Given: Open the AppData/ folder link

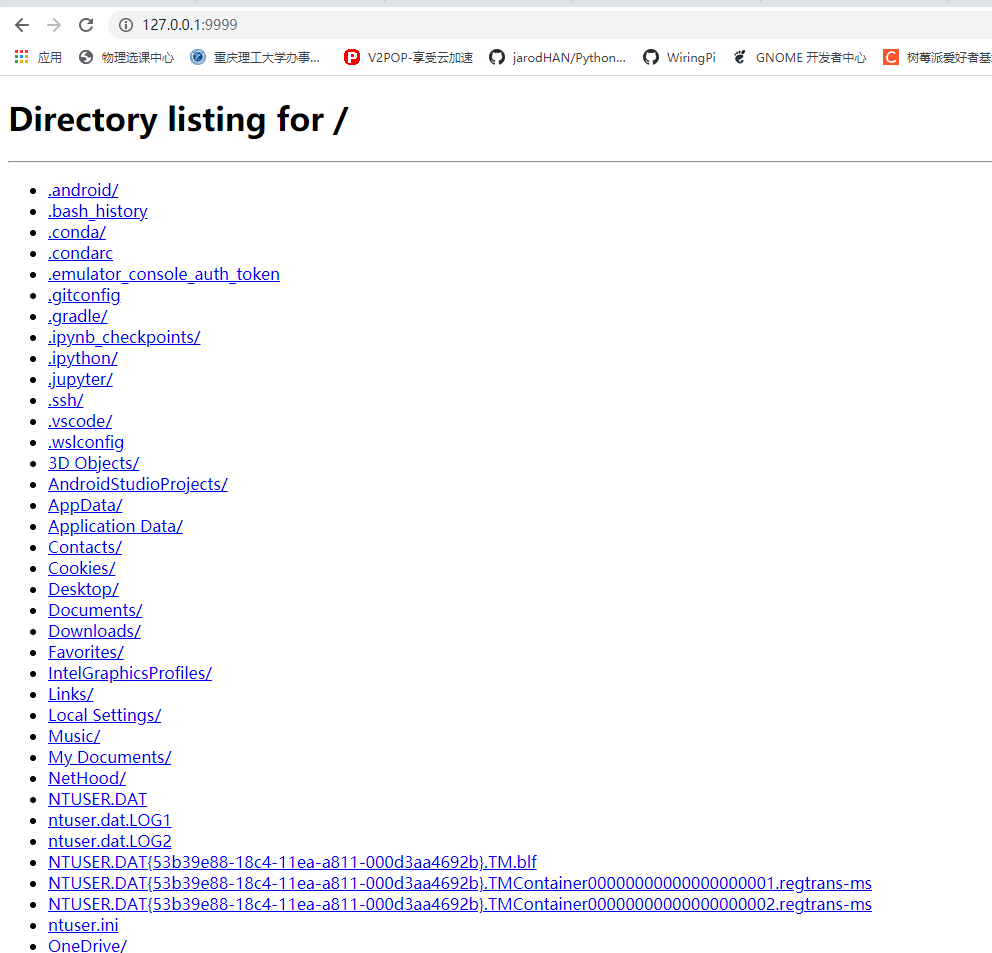Looking at the screenshot, I should 85,505.
